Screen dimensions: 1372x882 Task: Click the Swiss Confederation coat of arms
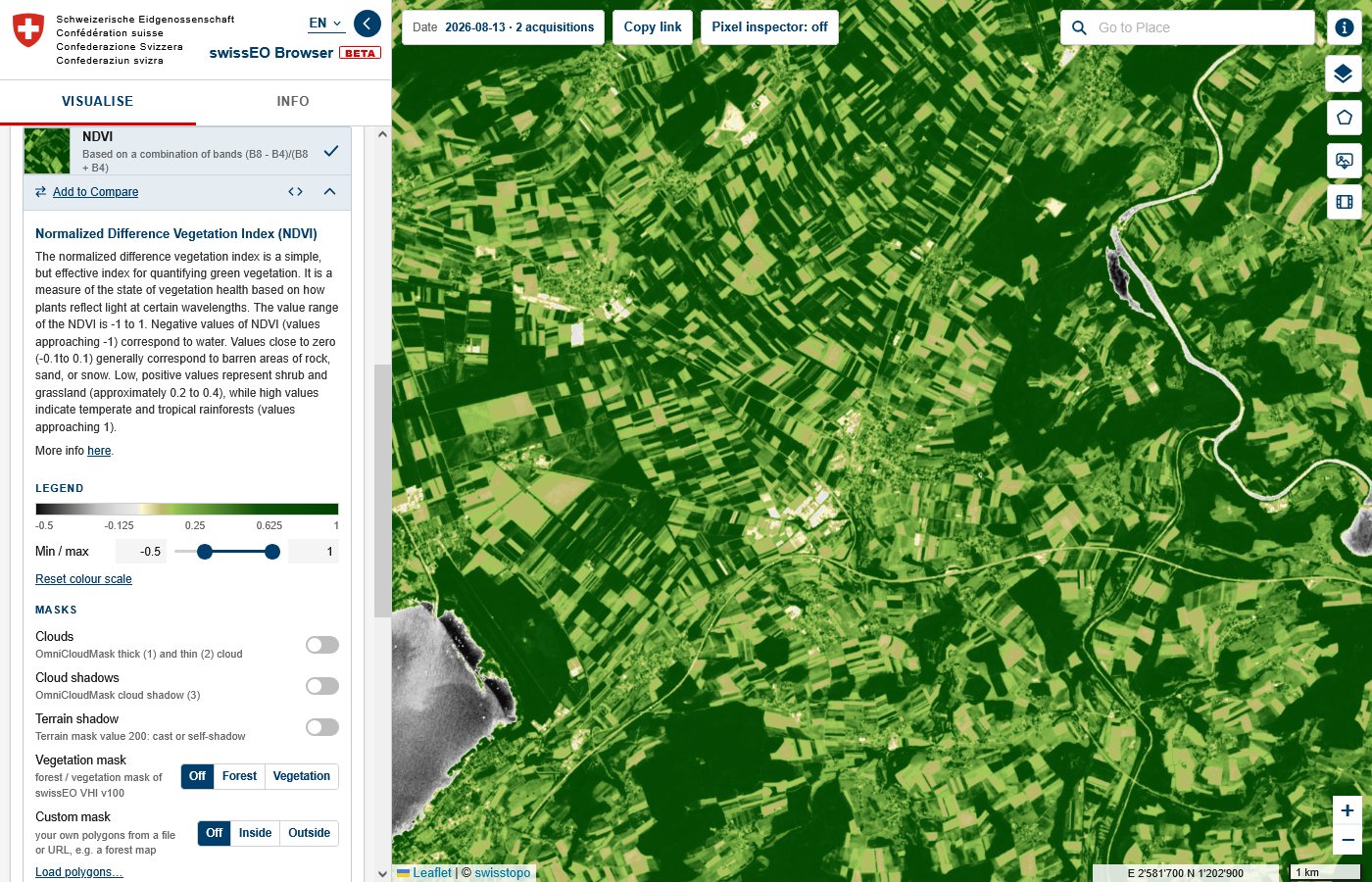coord(28,30)
